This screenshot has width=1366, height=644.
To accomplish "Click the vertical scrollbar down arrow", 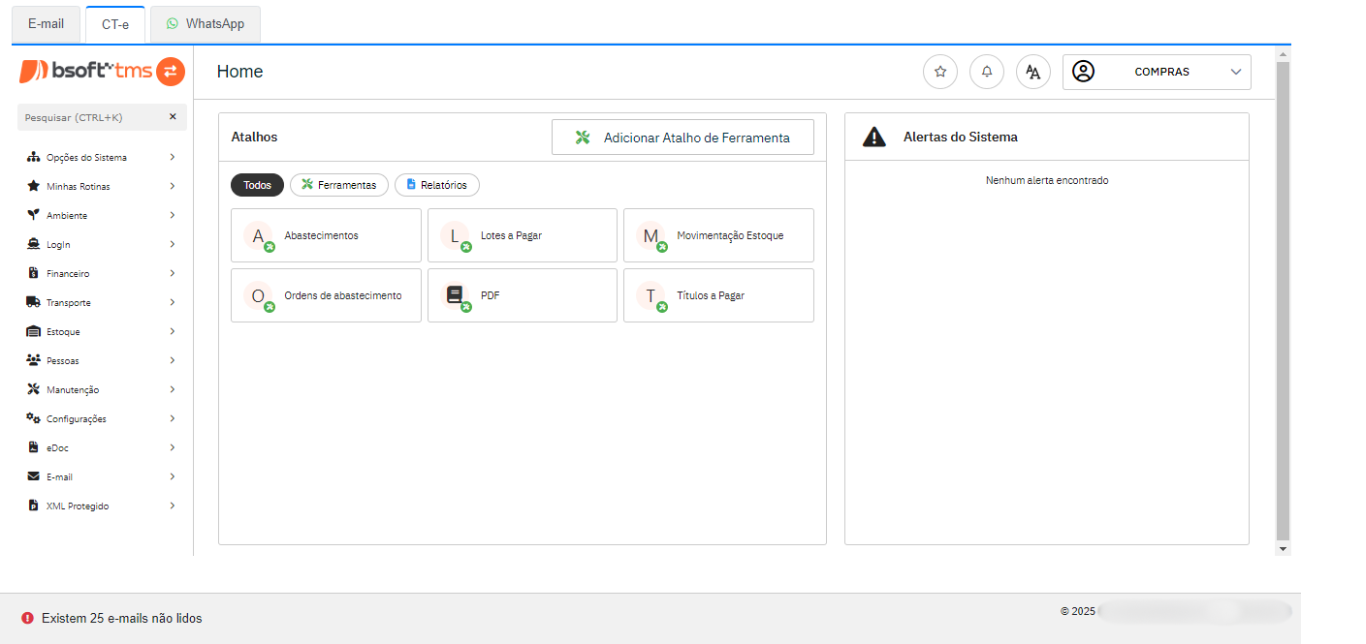I will (1283, 549).
